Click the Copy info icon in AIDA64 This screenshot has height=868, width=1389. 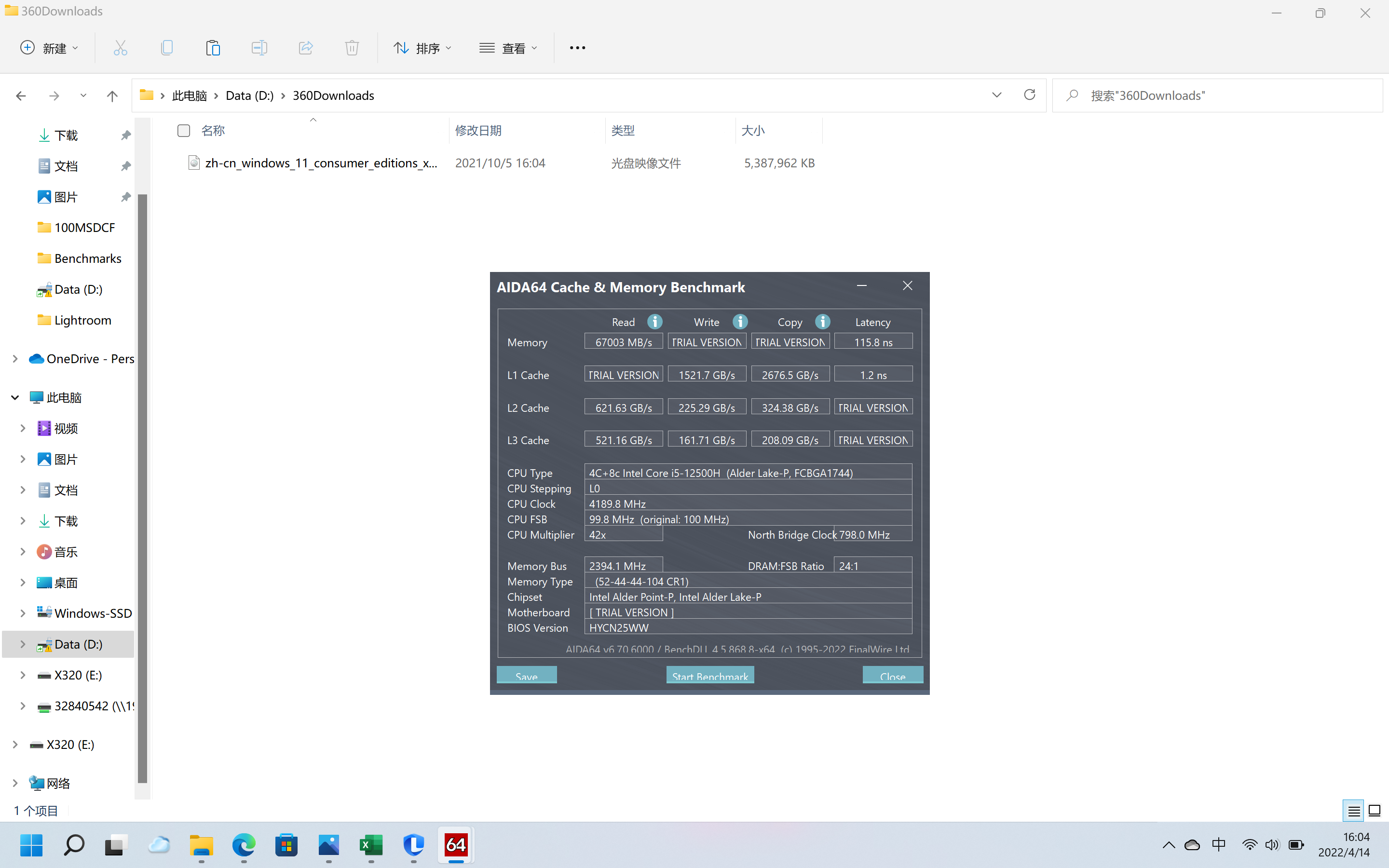point(822,322)
